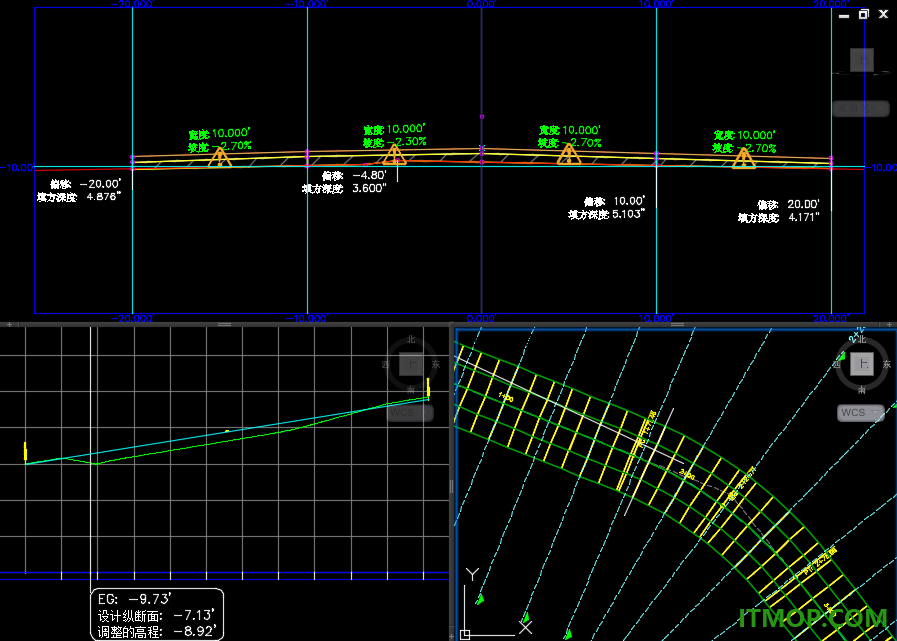
Task: Click the -10.00 elevation label on the section's left axis
Action: [x=17, y=168]
